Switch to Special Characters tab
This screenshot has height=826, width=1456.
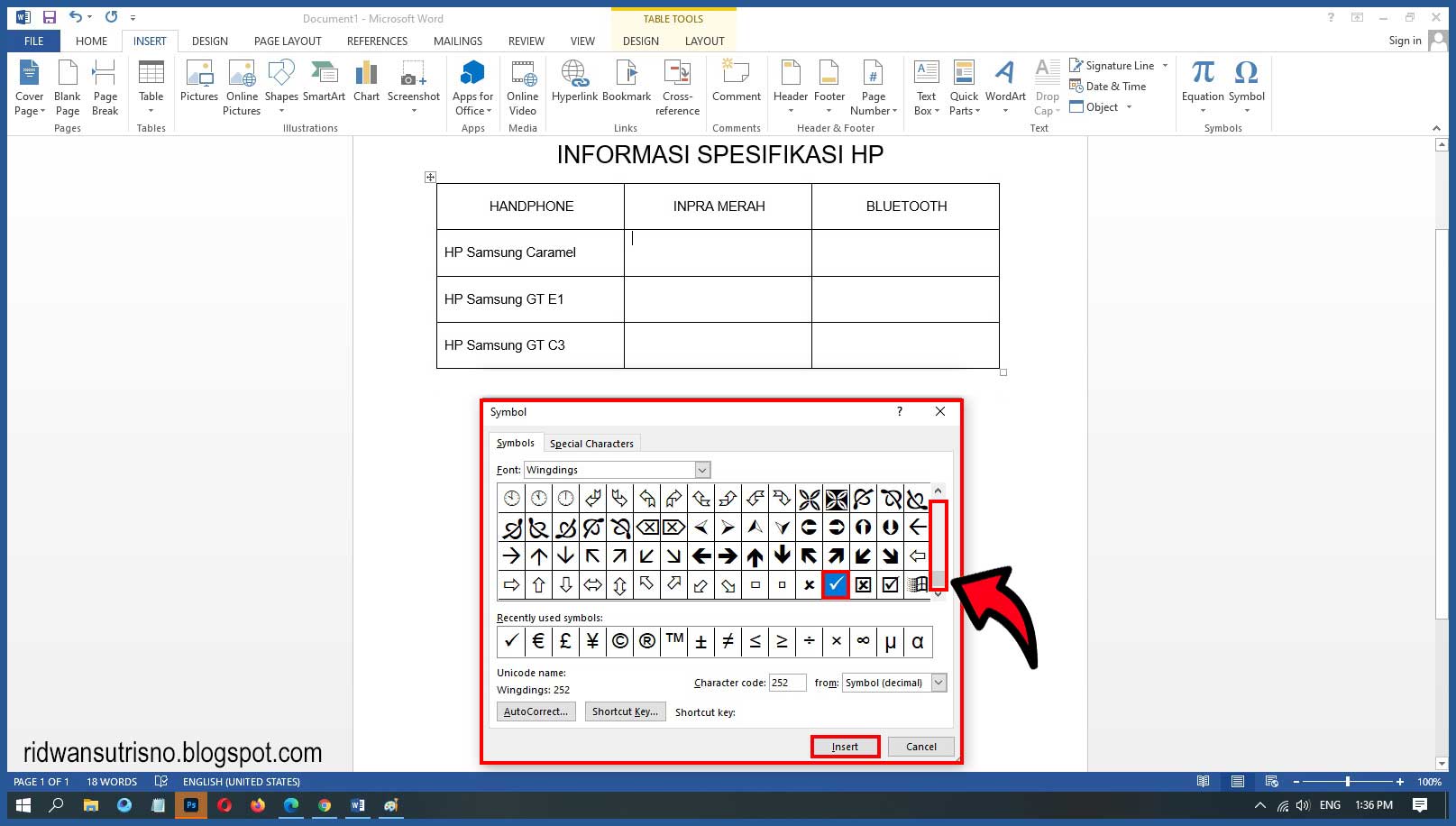591,443
